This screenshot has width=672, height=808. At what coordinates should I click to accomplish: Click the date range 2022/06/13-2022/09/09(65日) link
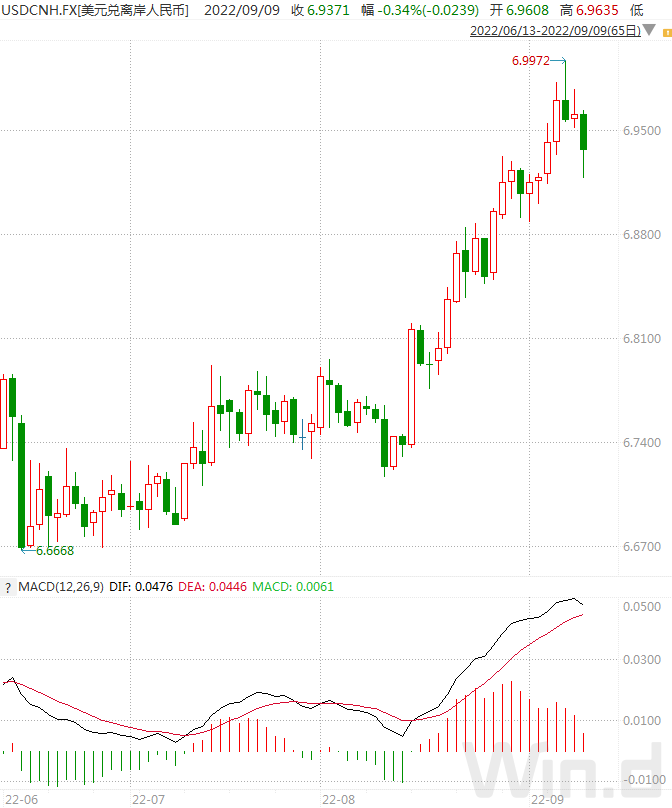coord(556,30)
